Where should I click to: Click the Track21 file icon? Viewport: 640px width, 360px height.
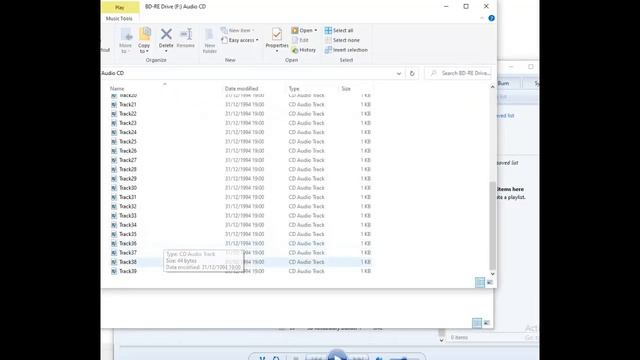114,104
